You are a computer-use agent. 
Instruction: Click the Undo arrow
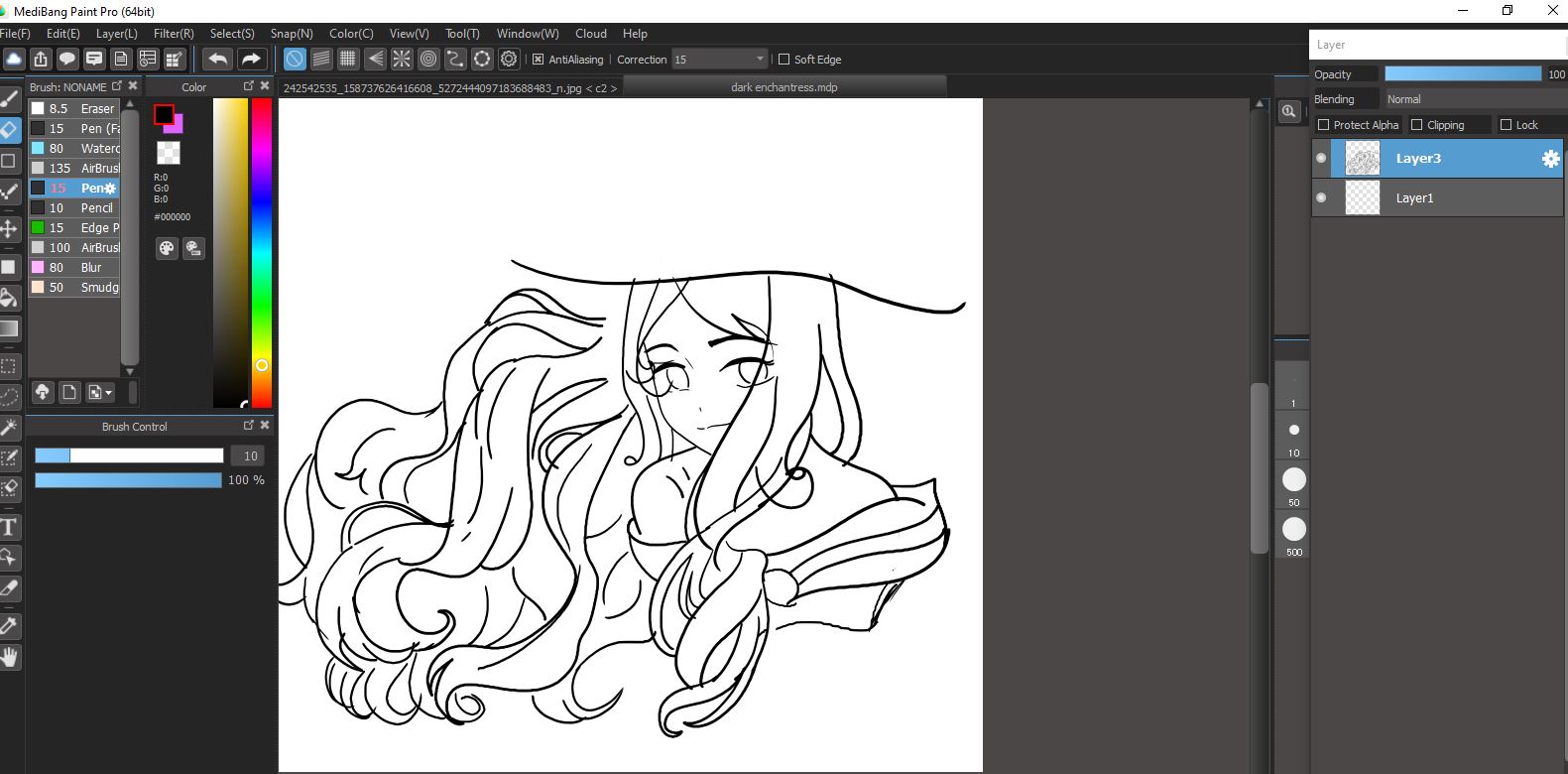coord(218,59)
